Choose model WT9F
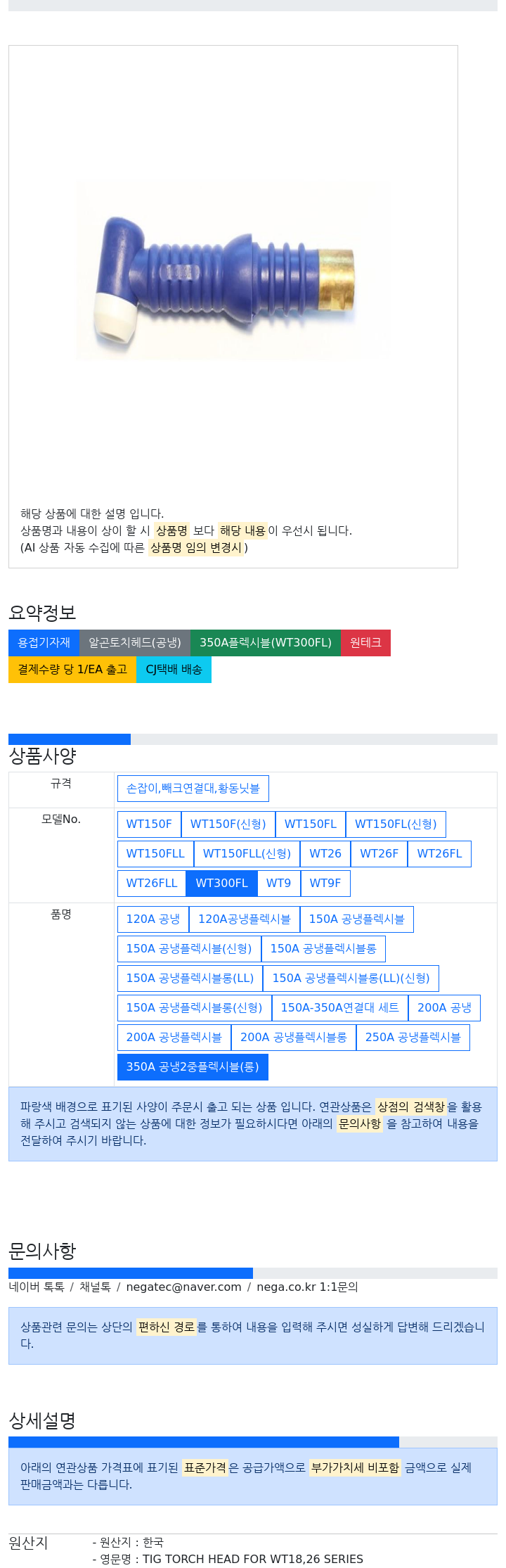The height and width of the screenshot is (1568, 506). click(325, 884)
